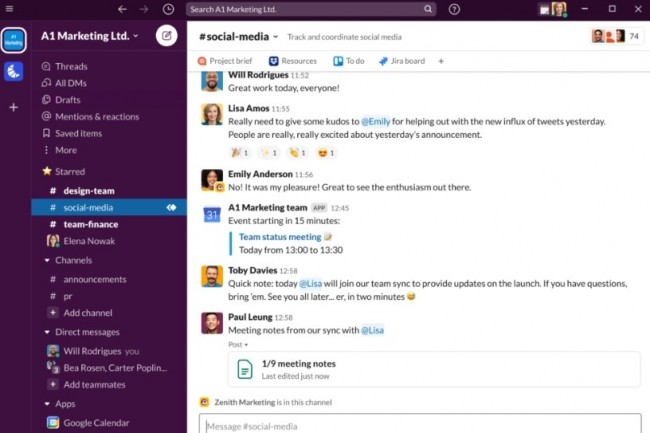
Task: Open Will Rodrigues direct message
Action: (x=93, y=351)
